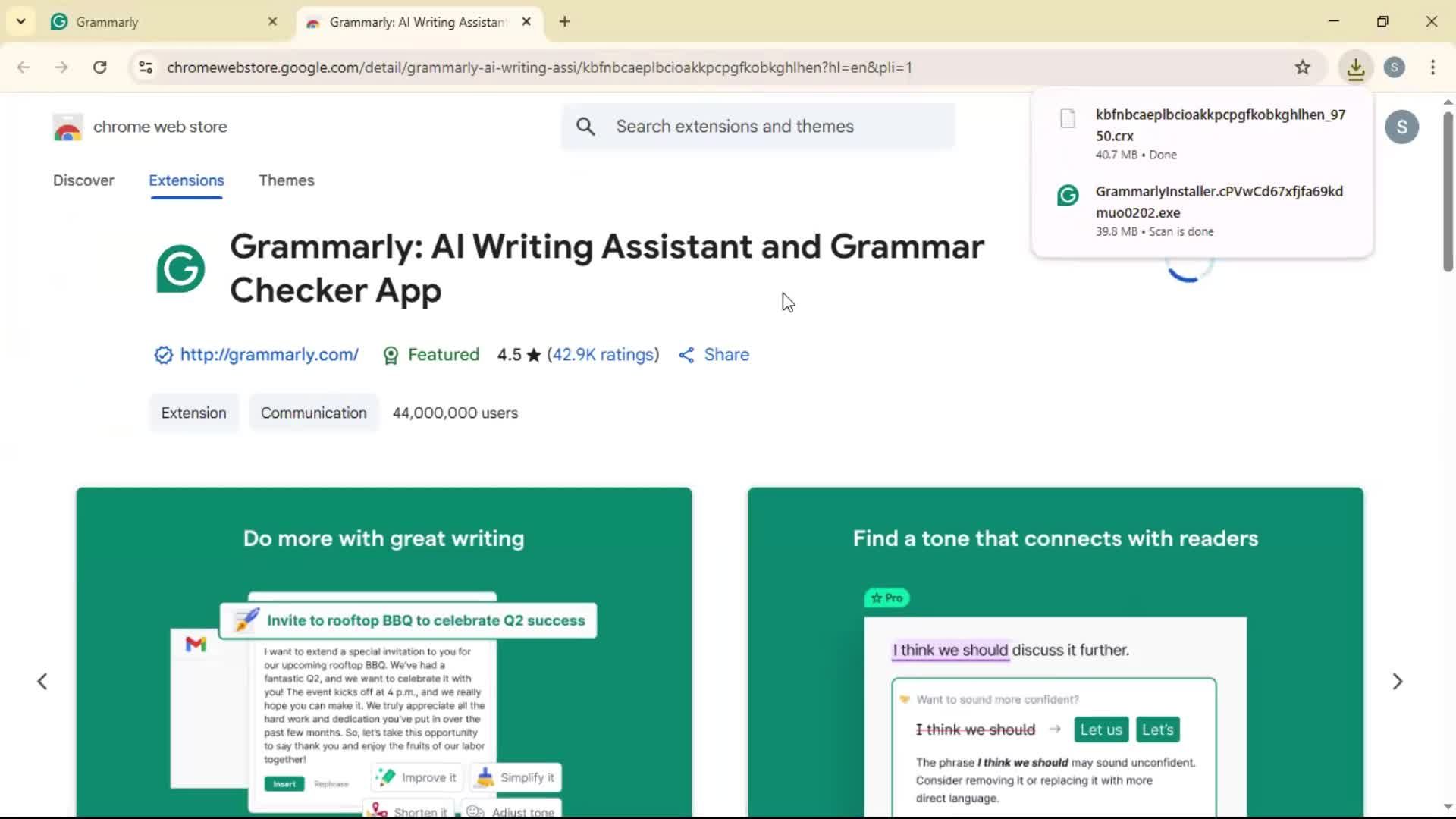Reload the page with refresh icon
Image resolution: width=1456 pixels, height=819 pixels.
(x=99, y=67)
